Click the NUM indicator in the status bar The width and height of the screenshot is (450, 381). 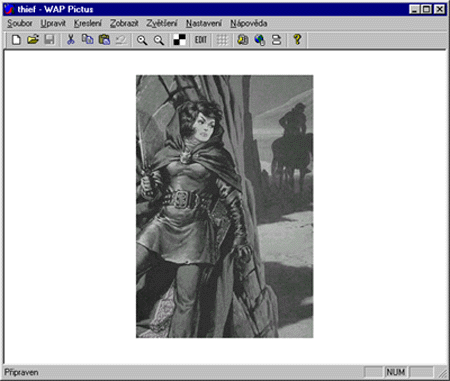click(x=396, y=372)
